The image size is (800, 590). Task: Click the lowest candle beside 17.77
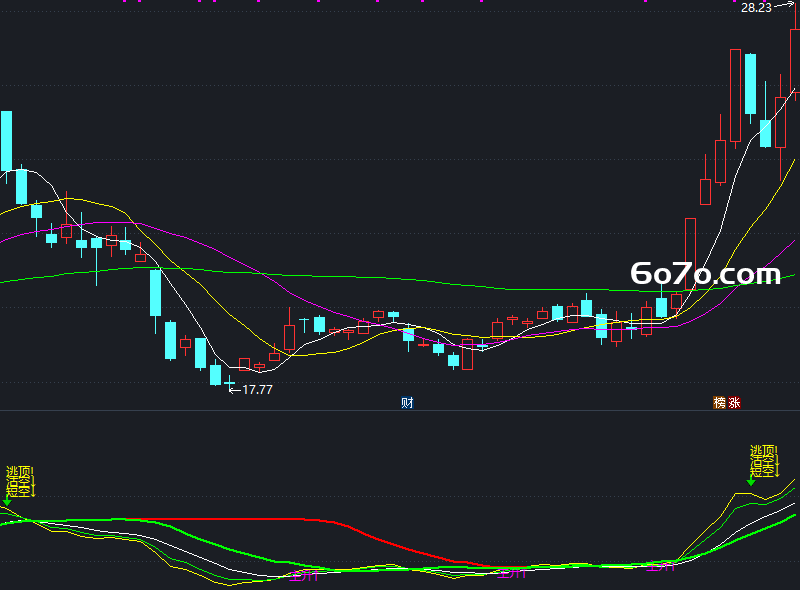[x=230, y=383]
